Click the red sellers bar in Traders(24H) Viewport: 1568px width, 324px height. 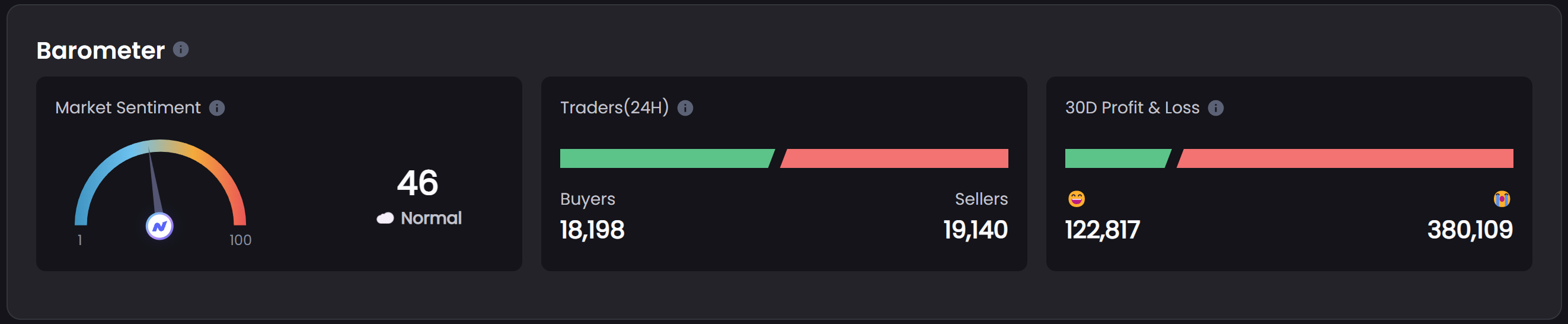tap(895, 158)
